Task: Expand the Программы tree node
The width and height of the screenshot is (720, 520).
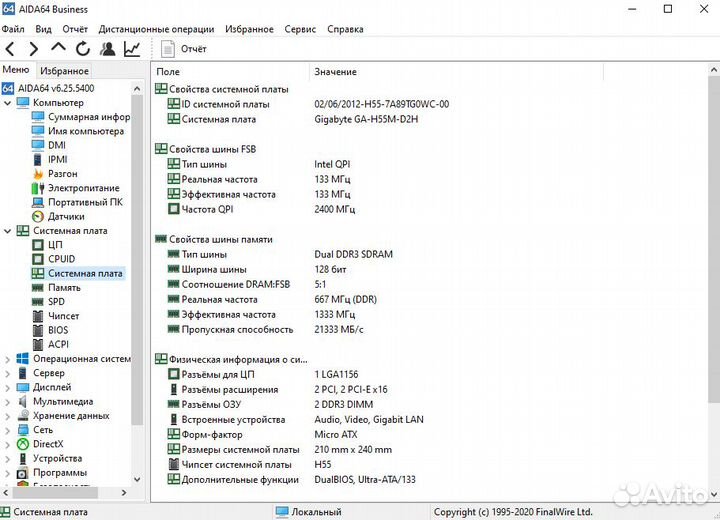Action: pos(7,473)
